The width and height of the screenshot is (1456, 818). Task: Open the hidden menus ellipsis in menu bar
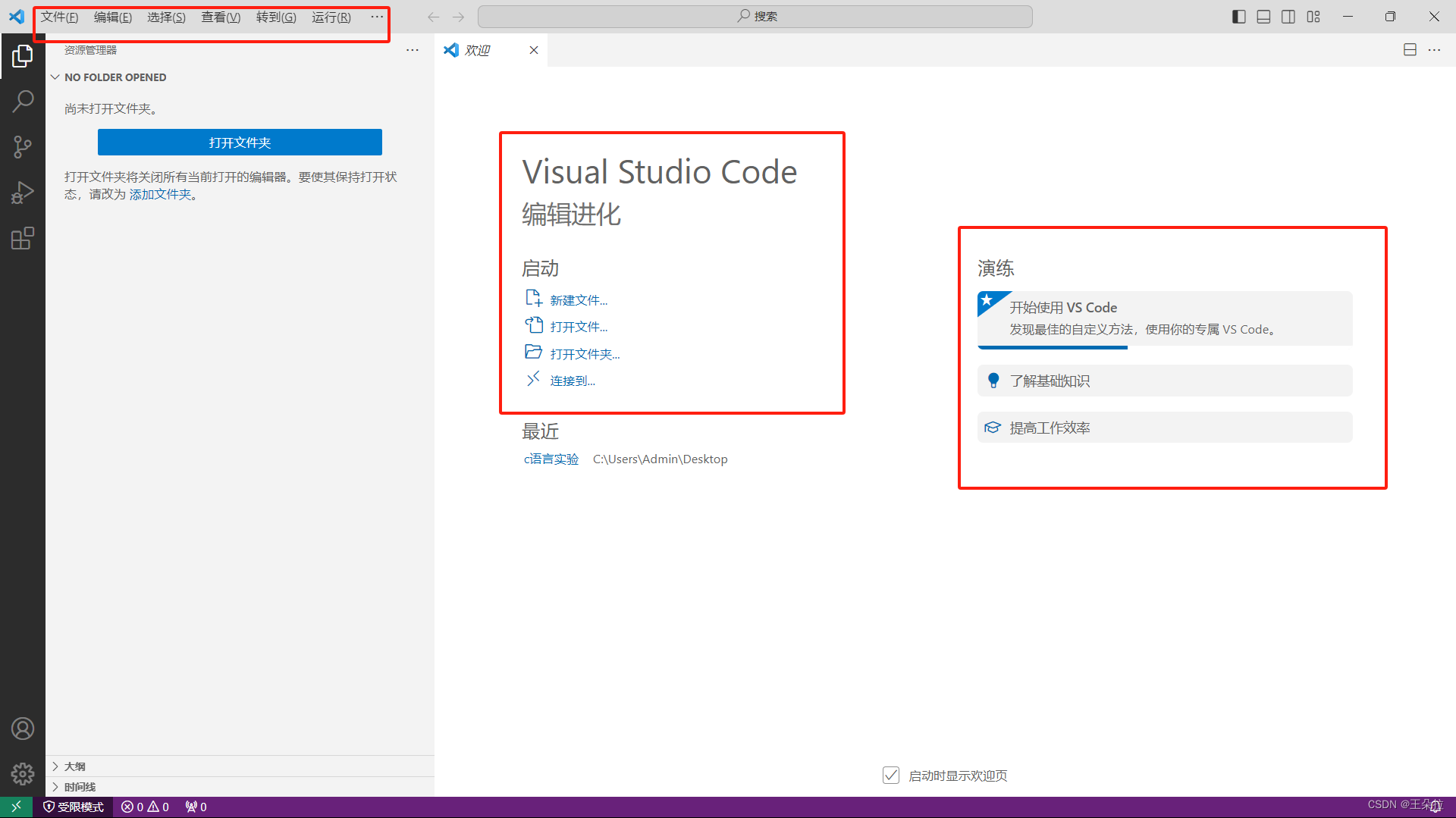tap(377, 17)
